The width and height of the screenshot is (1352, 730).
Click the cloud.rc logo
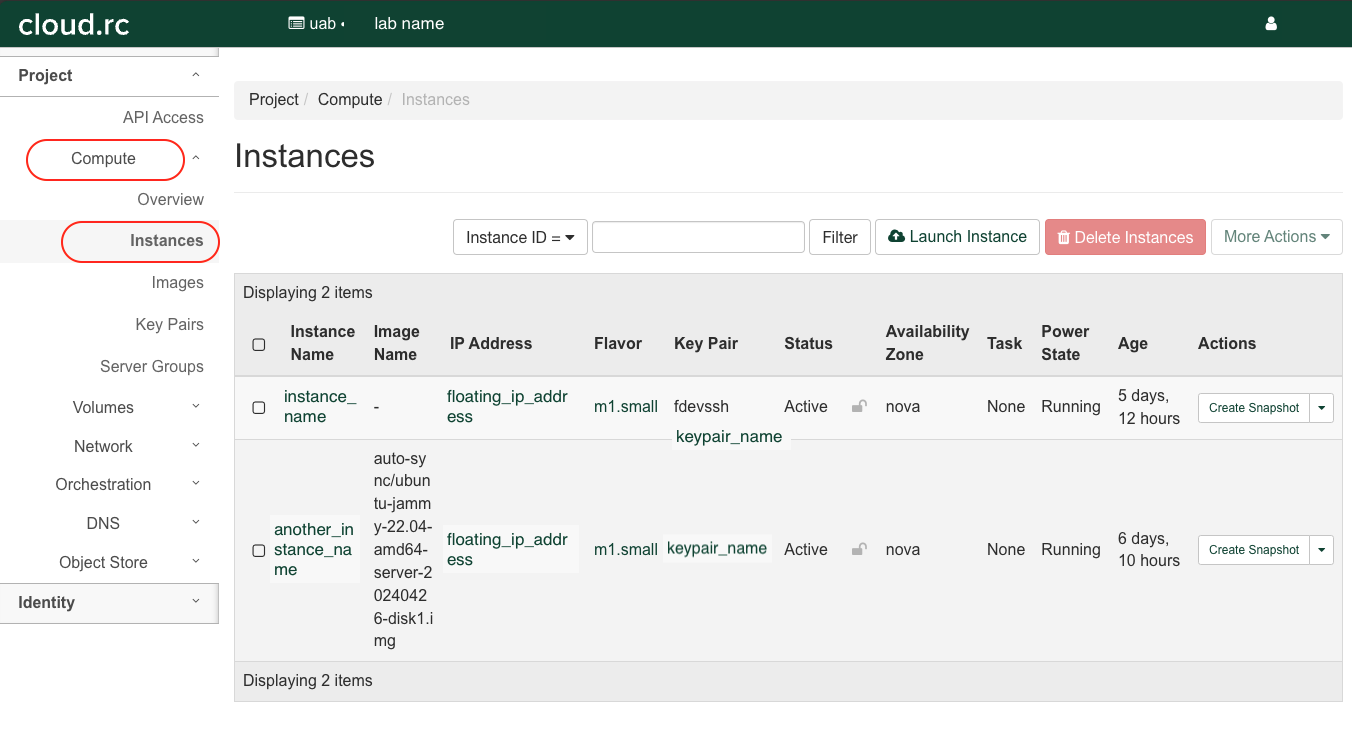(74, 24)
